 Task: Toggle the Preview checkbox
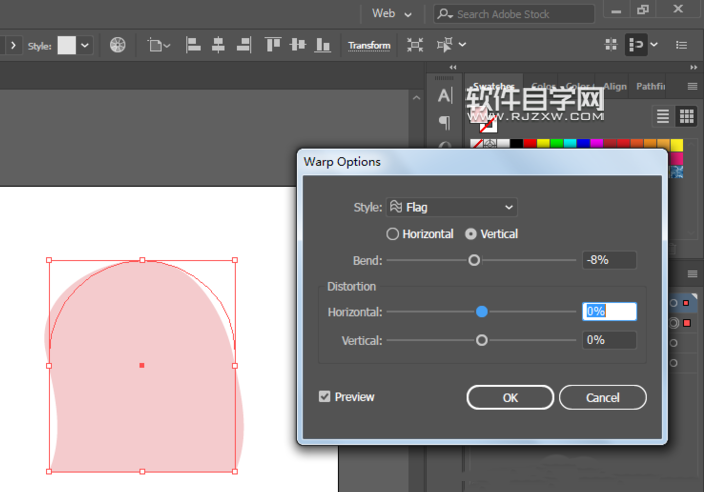click(324, 397)
